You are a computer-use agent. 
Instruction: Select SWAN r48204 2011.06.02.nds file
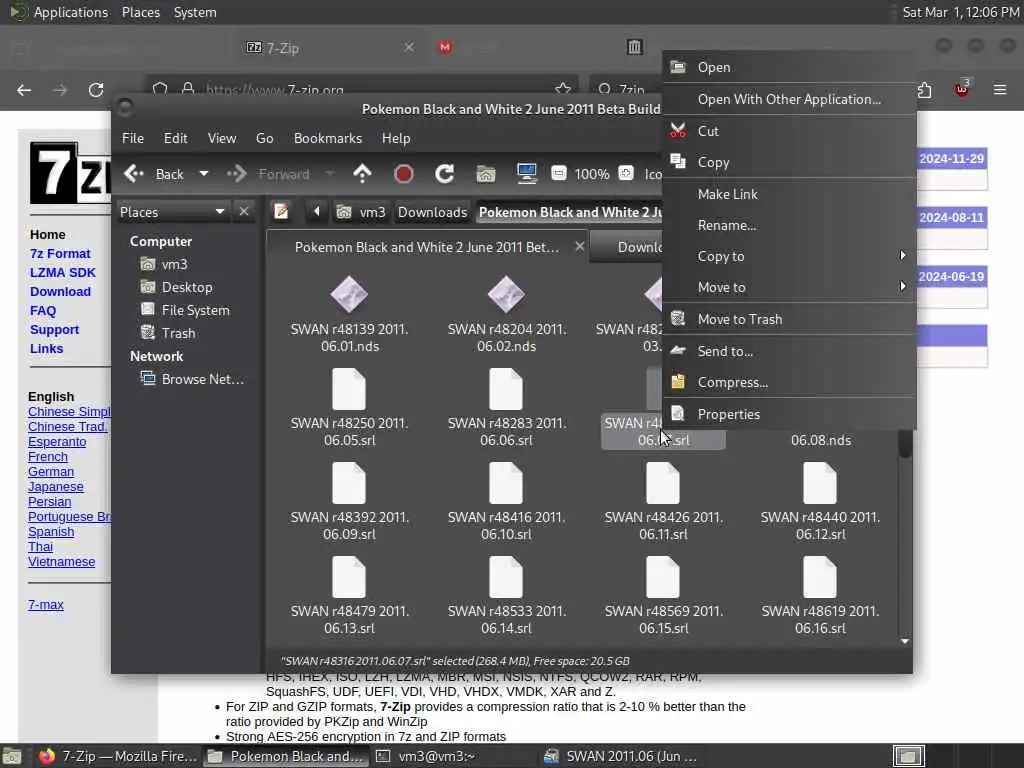tap(506, 314)
